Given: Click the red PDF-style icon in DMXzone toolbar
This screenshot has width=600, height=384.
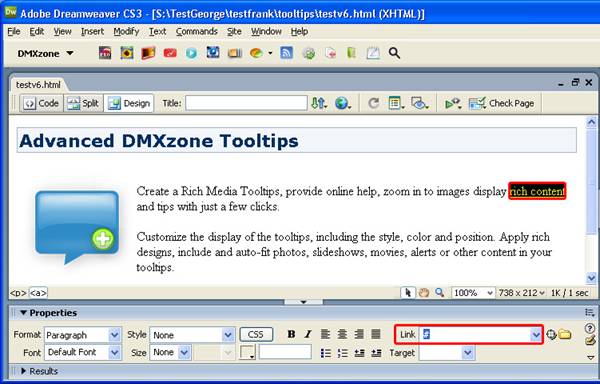Looking at the screenshot, I should point(105,53).
